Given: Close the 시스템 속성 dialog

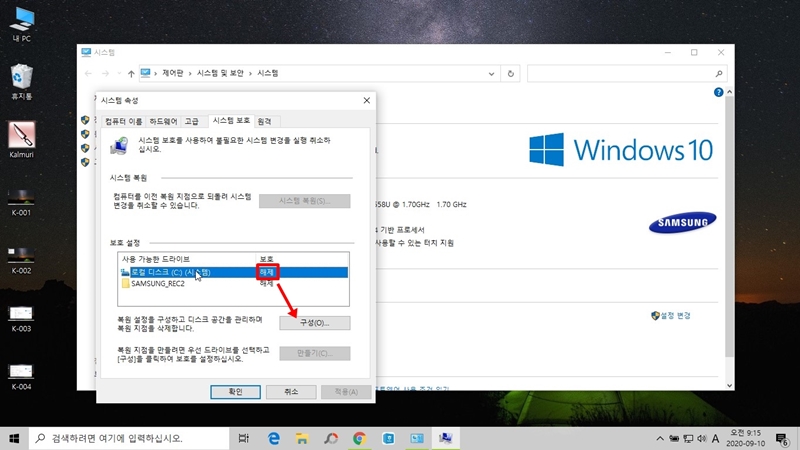Looking at the screenshot, I should point(366,101).
